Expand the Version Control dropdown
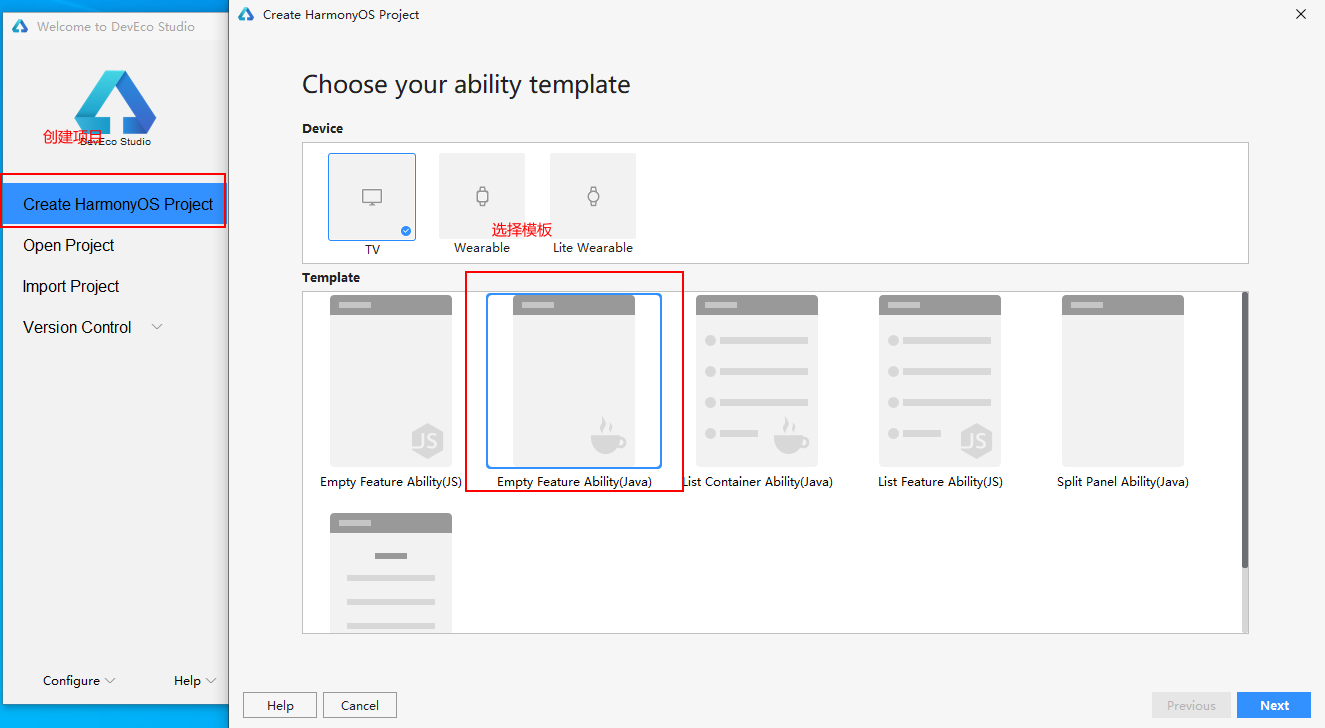Image resolution: width=1325 pixels, height=728 pixels. click(93, 327)
